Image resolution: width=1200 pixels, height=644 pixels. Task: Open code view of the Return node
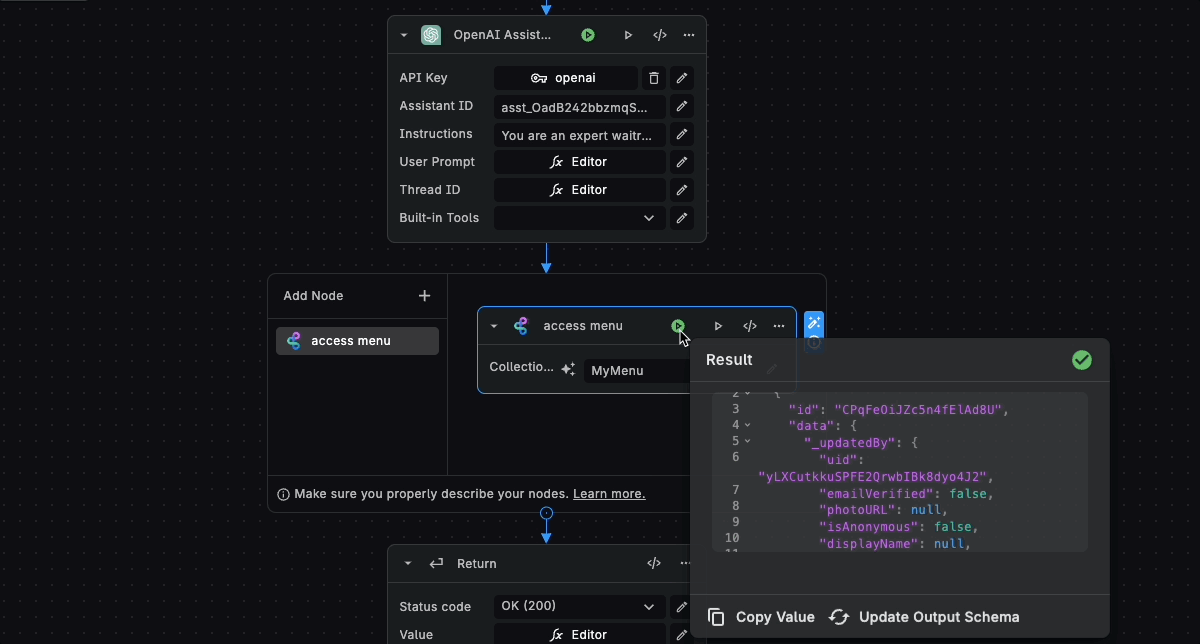654,563
